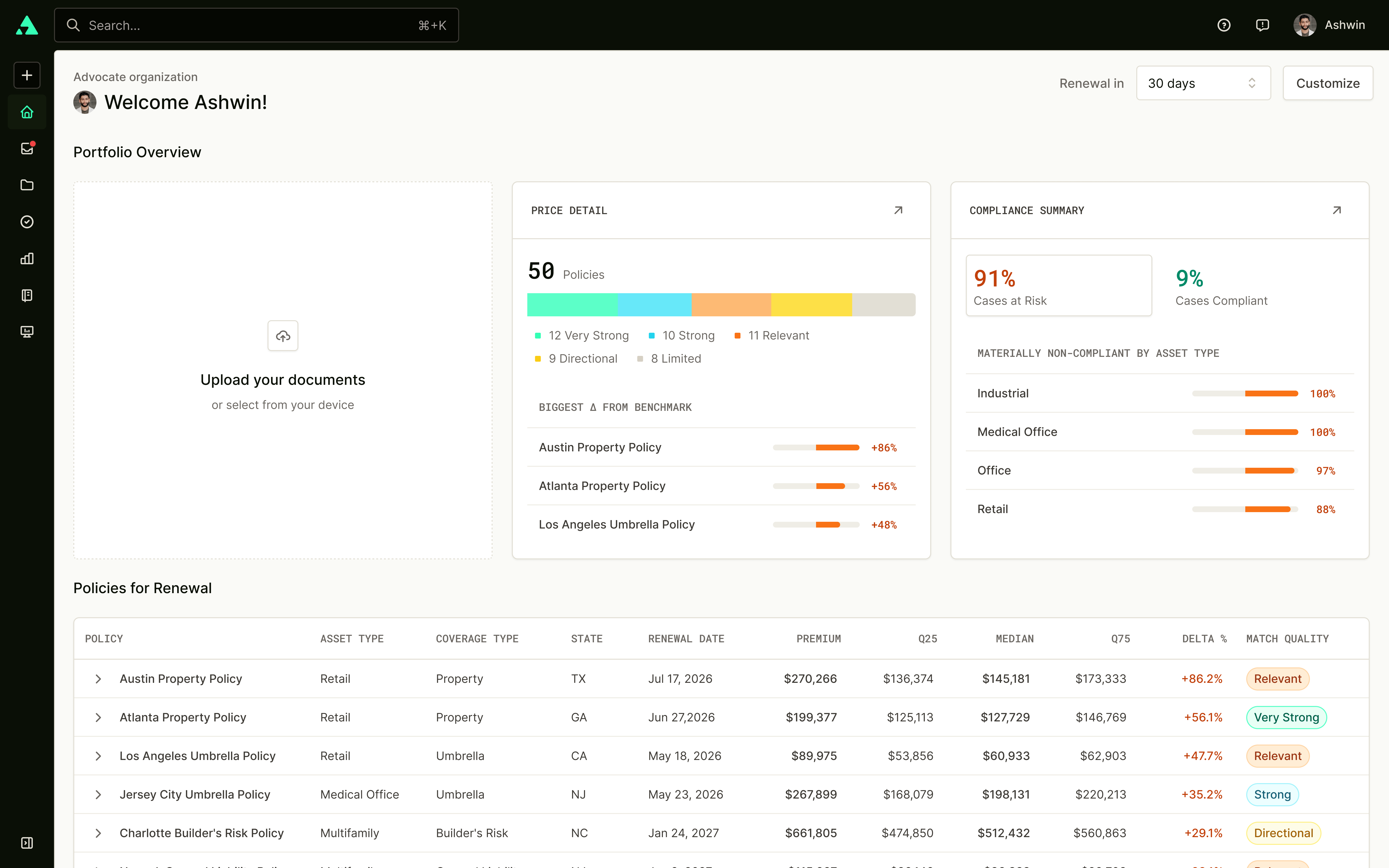Click the 91% Cases at Risk card
The image size is (1389, 868).
pos(1059,285)
